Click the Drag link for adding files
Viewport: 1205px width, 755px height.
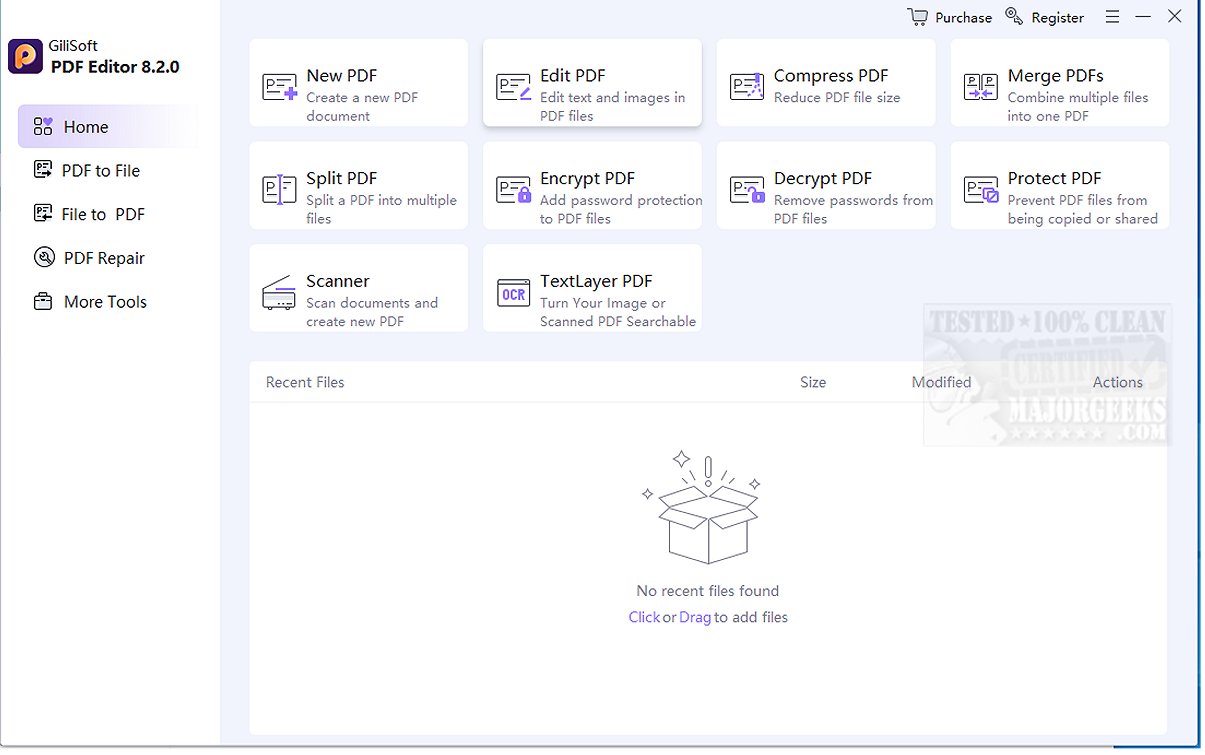click(695, 617)
